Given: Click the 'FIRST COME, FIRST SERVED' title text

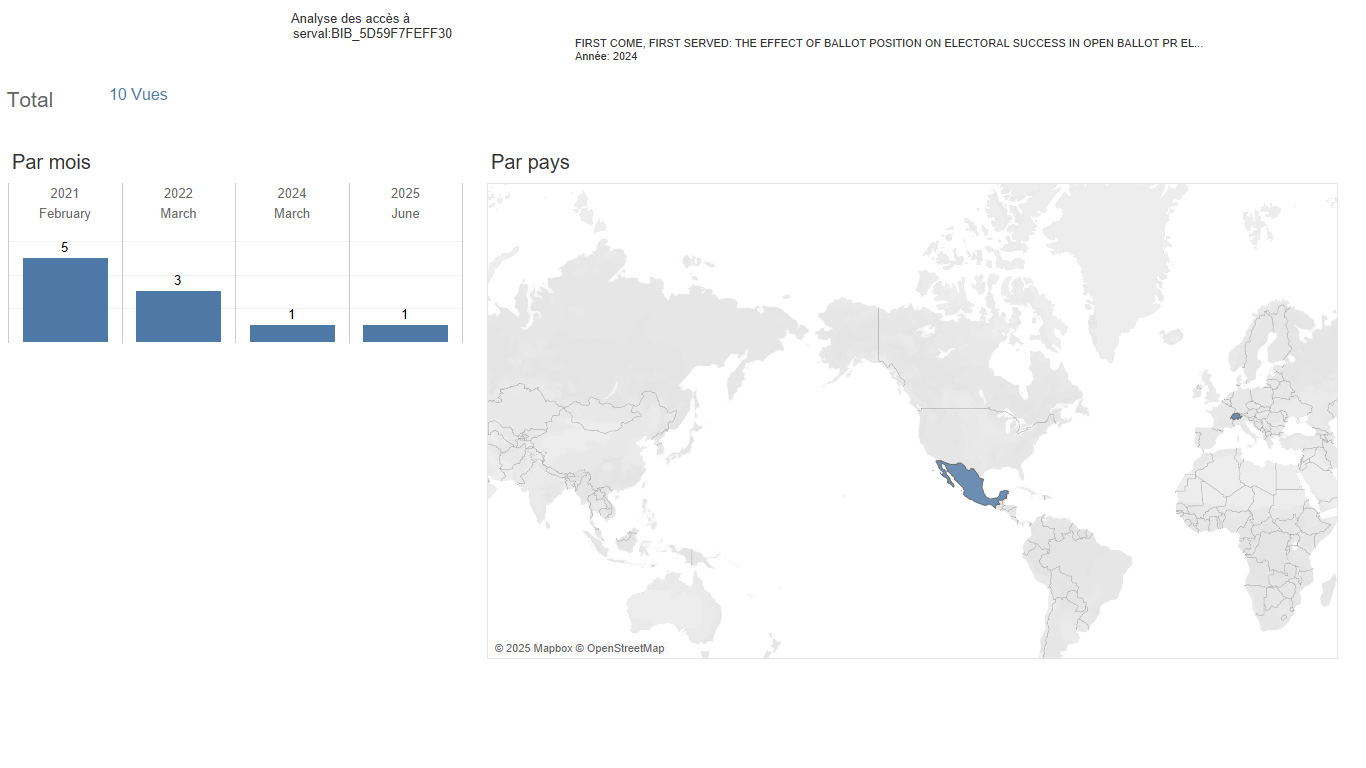Looking at the screenshot, I should click(x=889, y=44).
